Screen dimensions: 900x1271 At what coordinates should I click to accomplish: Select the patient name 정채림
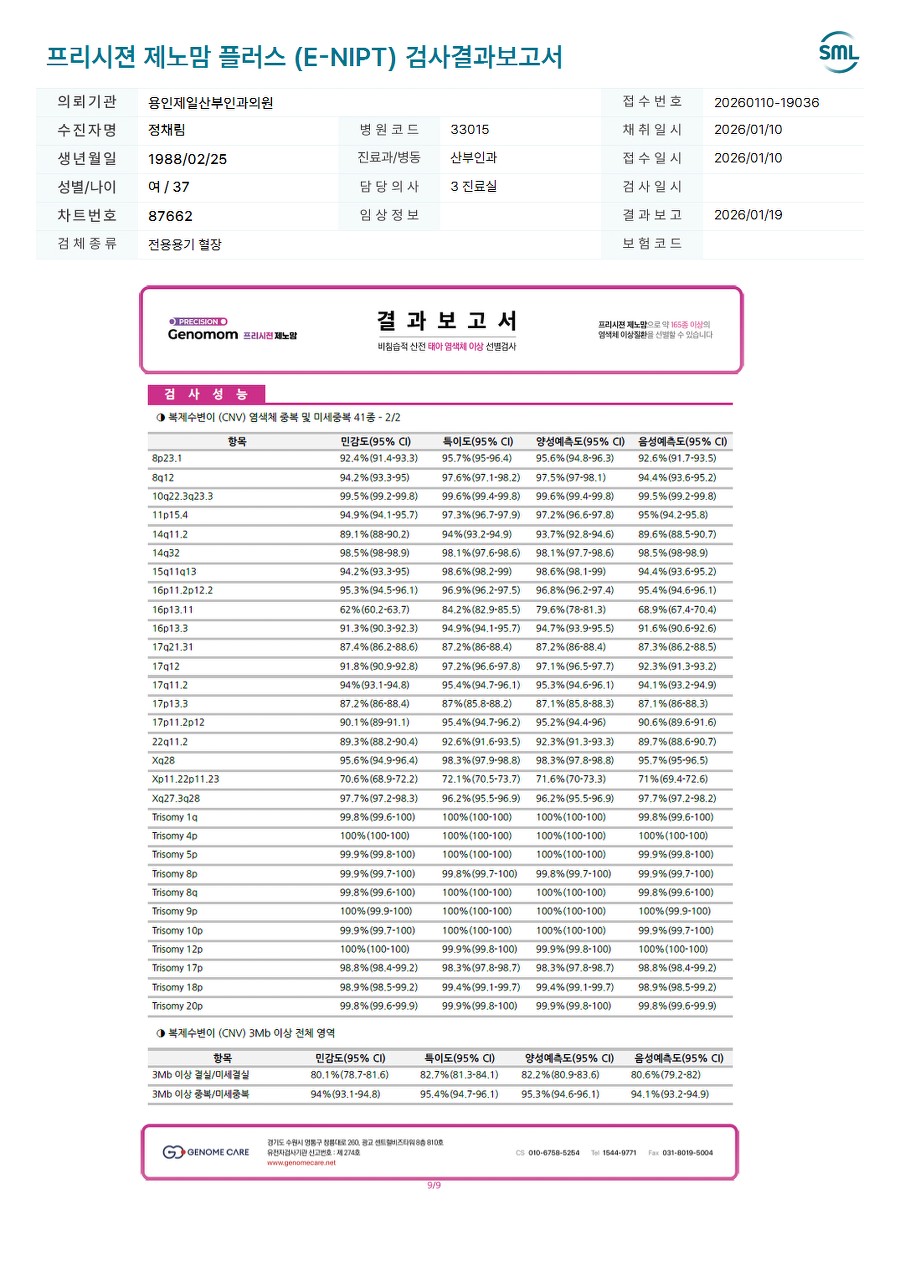point(166,130)
